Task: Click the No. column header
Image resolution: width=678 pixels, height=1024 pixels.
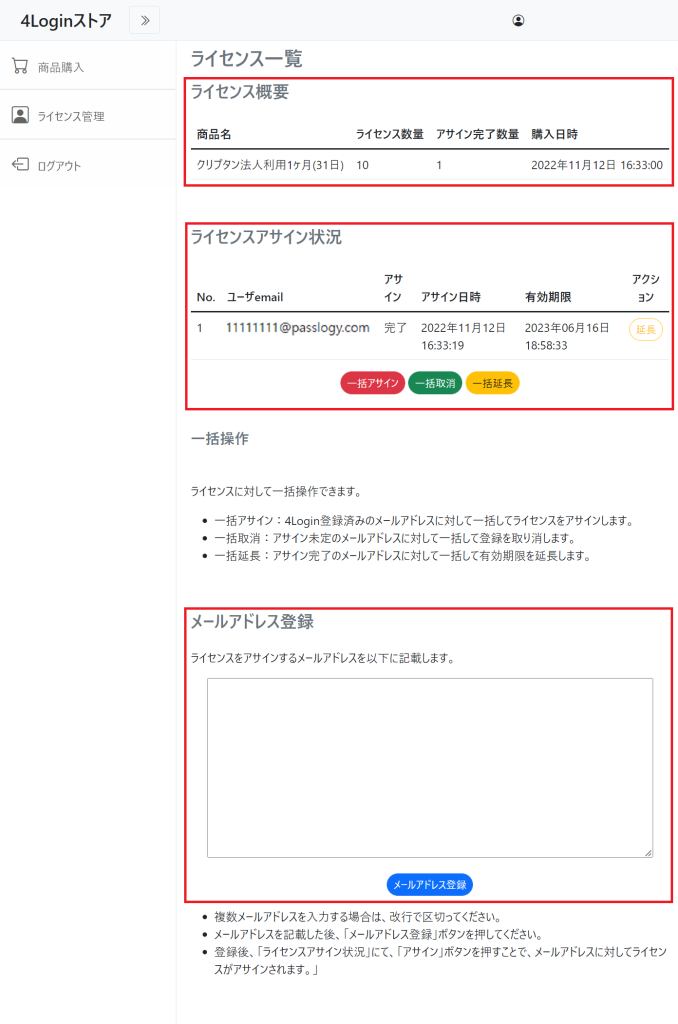Action: (x=206, y=297)
